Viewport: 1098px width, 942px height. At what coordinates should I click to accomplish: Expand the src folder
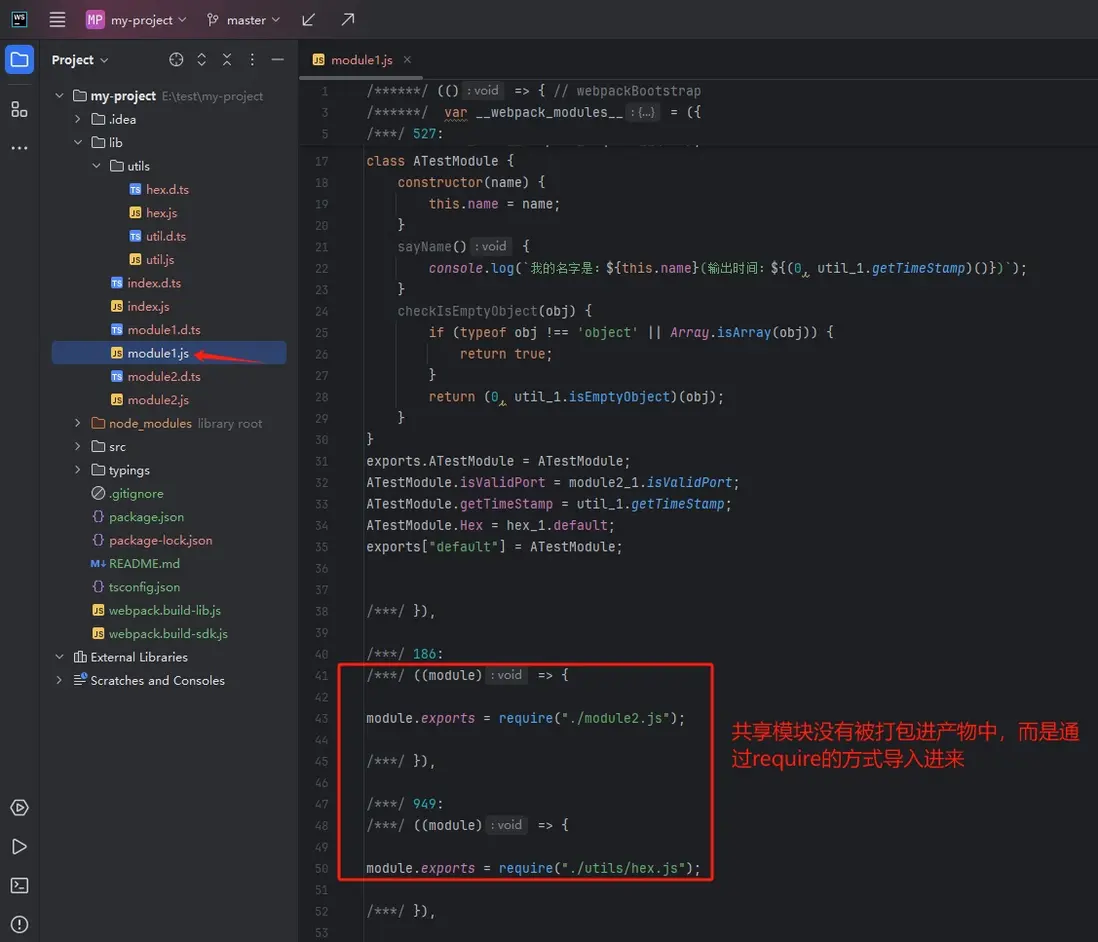tap(78, 447)
